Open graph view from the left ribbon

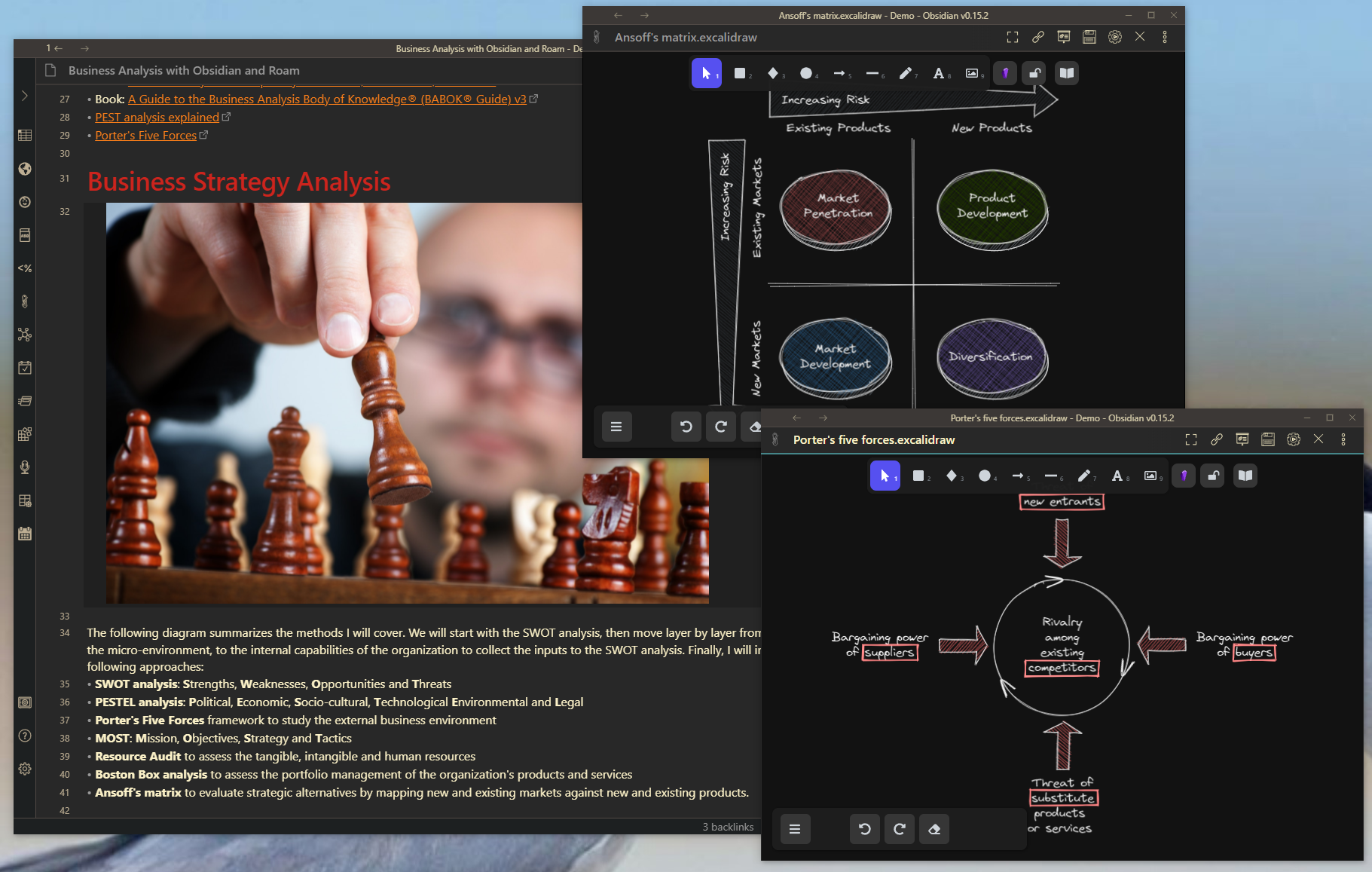(25, 335)
